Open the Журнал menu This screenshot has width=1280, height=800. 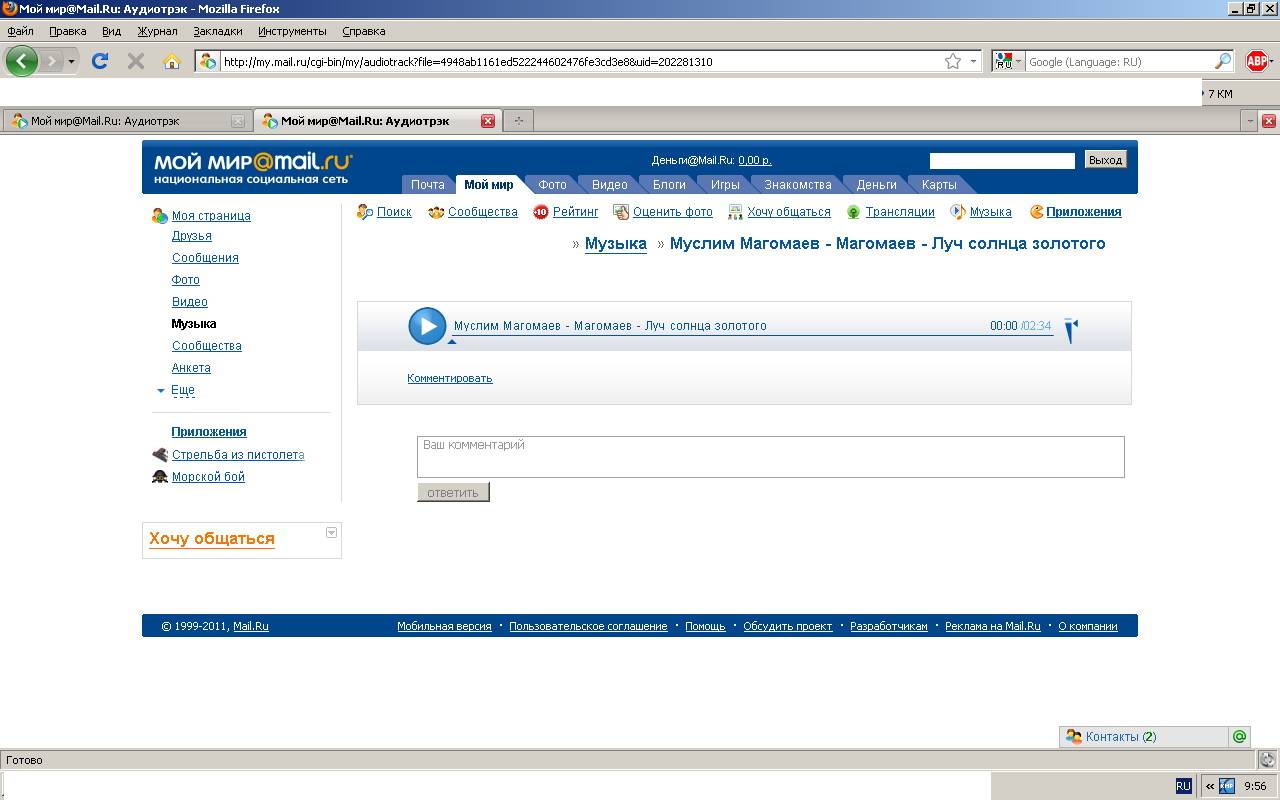pyautogui.click(x=157, y=31)
